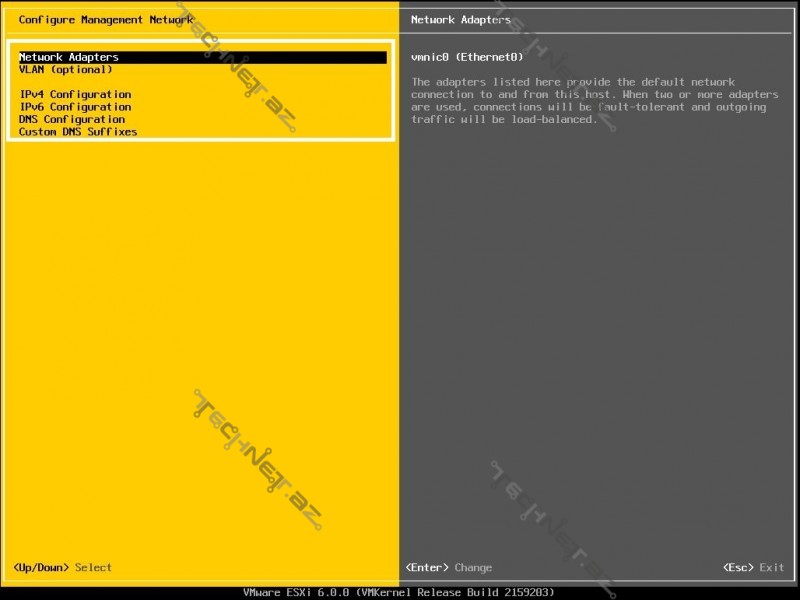Click the Network Adapters heading in right panel

click(x=460, y=20)
